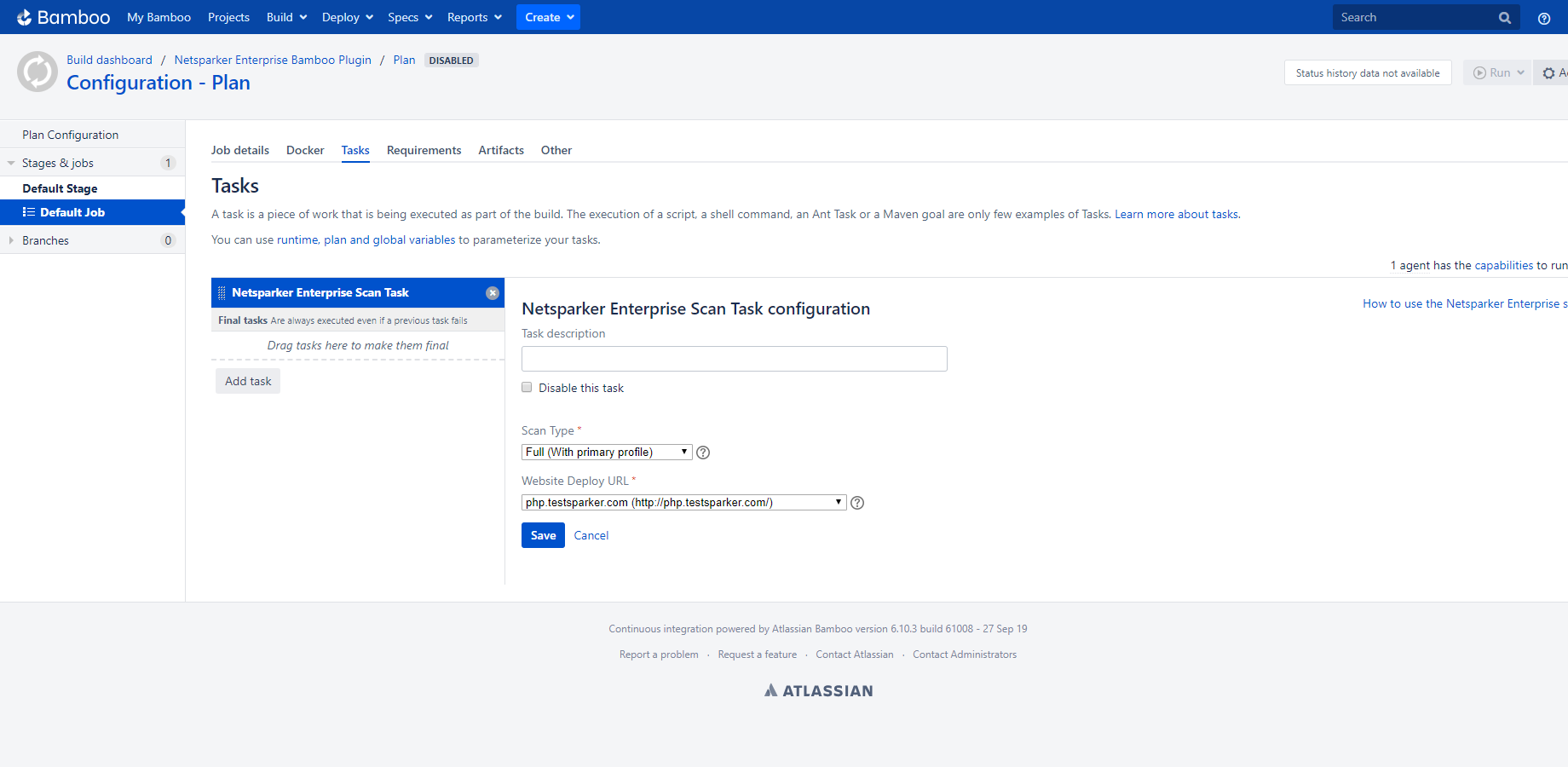Open Netsparker Enterprise Bamboo Plugin breadcrumb
The image size is (1568, 767).
273,60
